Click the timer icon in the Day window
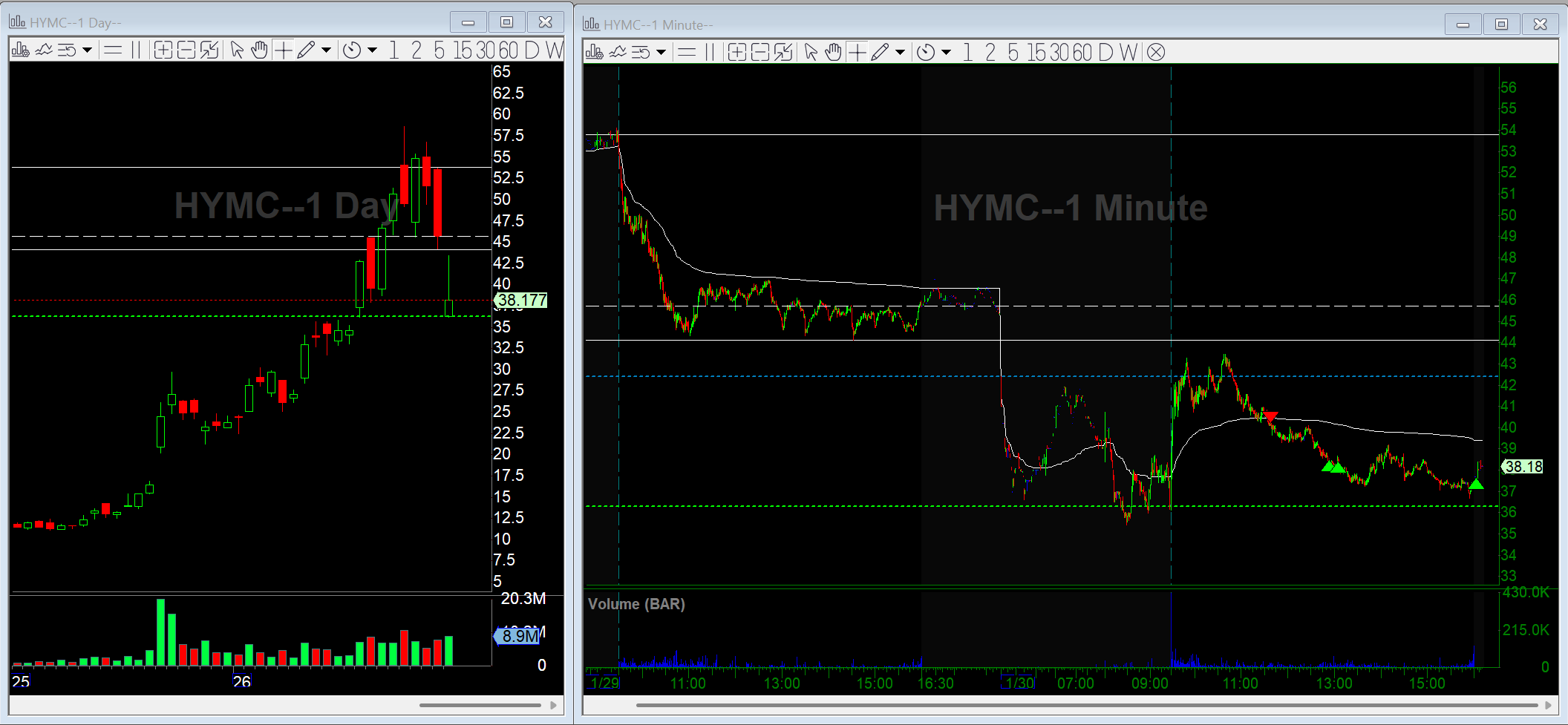 pos(353,50)
